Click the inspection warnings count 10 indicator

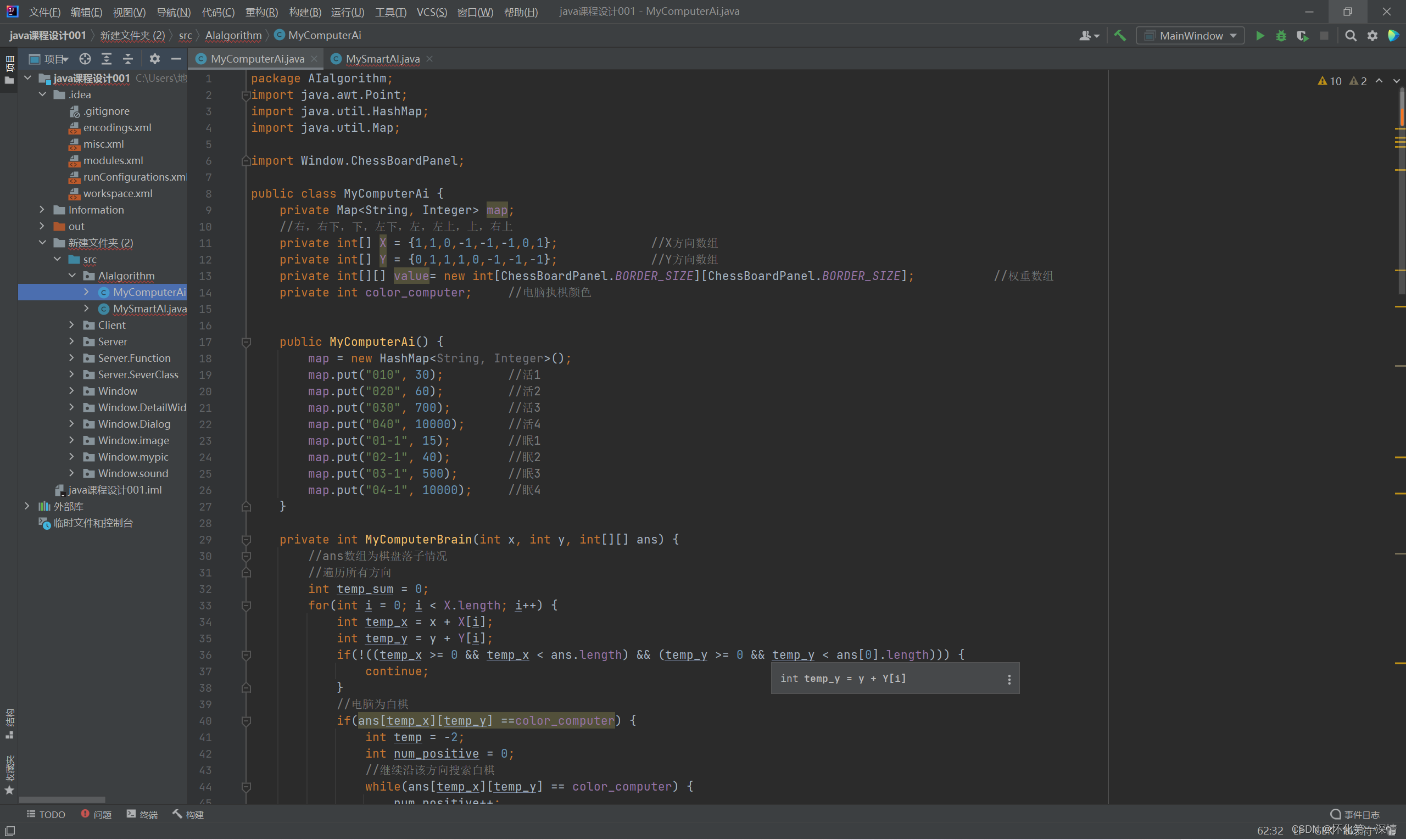1329,81
